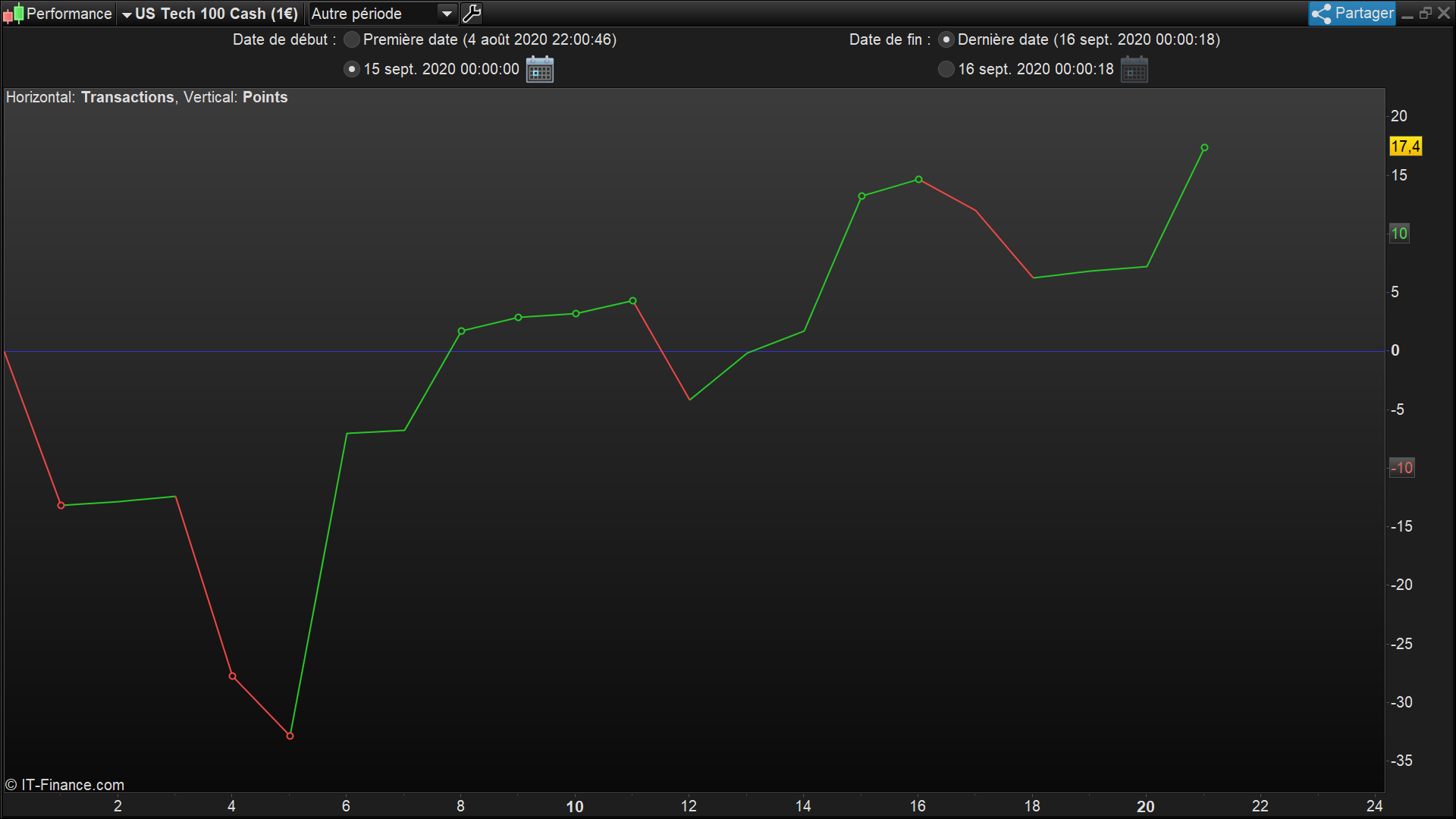
Task: Click the IT-Finance.com copyright link
Action: (x=65, y=785)
